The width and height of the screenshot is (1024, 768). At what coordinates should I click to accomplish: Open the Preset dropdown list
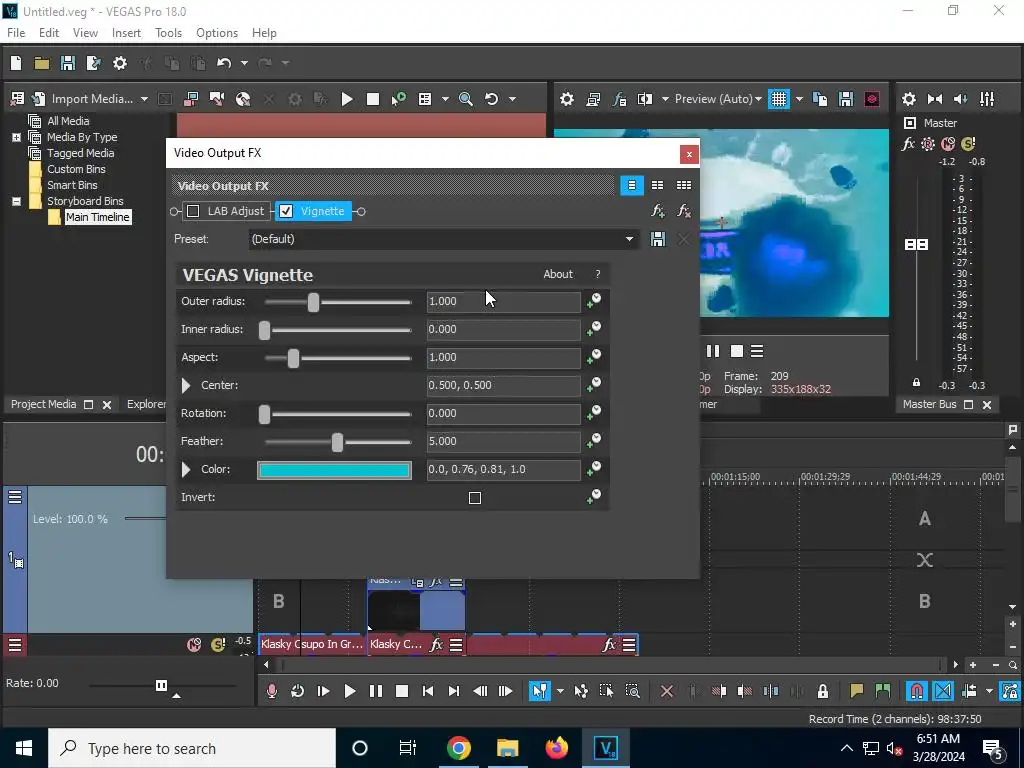pyautogui.click(x=630, y=239)
